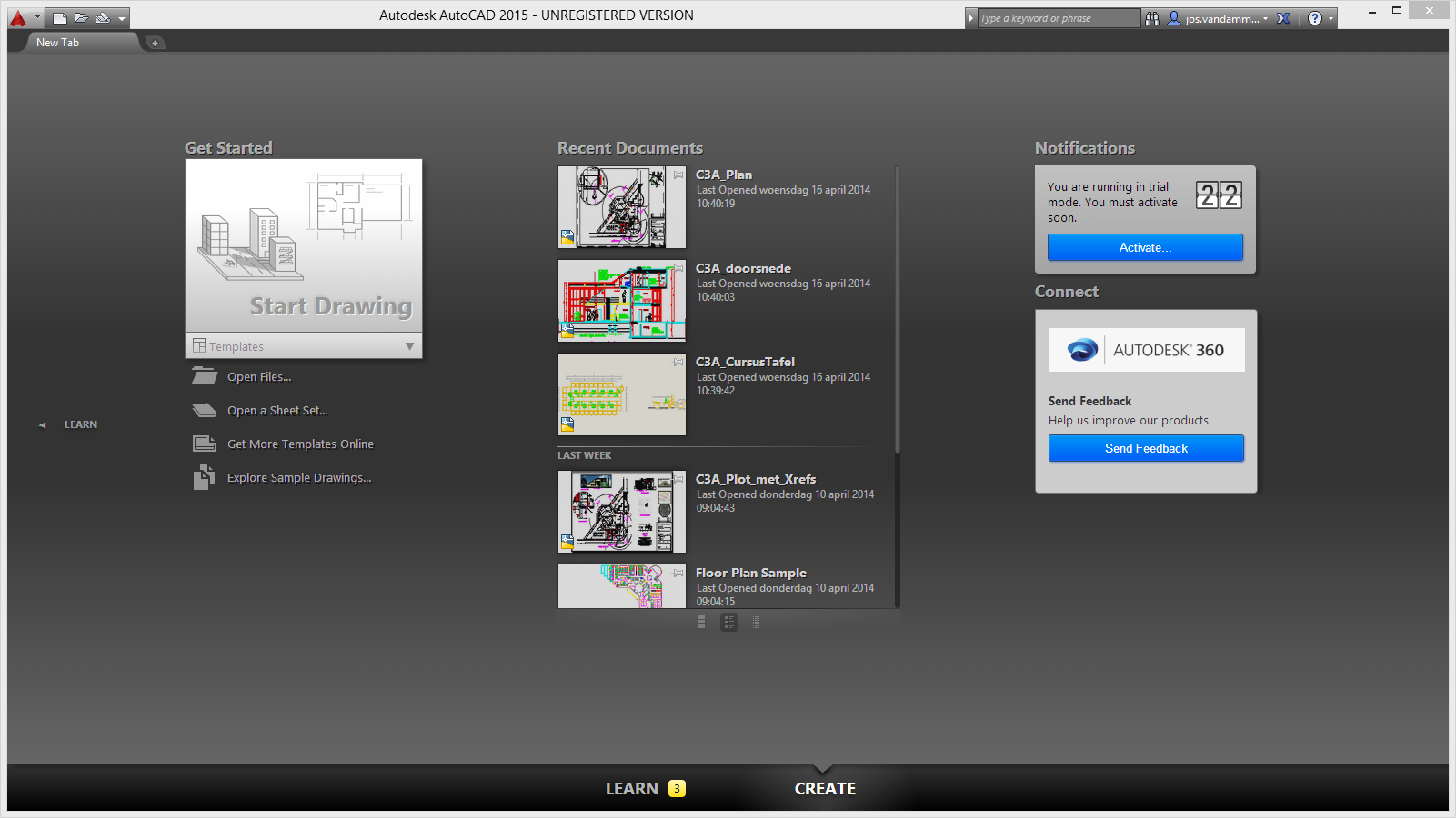Screen dimensions: 1456x818
Task: Expand the search box arrow toggle
Action: tap(971, 18)
